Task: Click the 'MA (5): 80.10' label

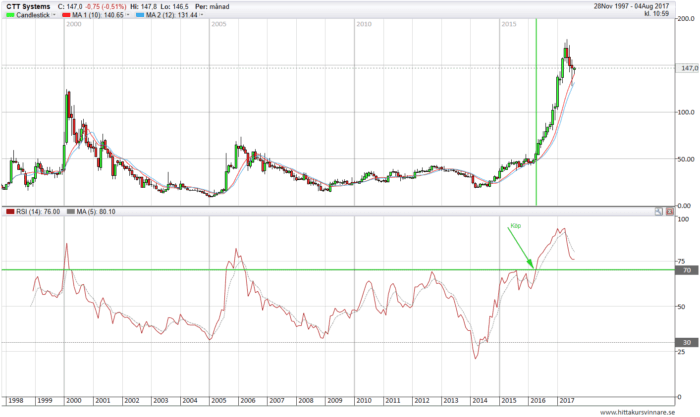Action: point(96,212)
